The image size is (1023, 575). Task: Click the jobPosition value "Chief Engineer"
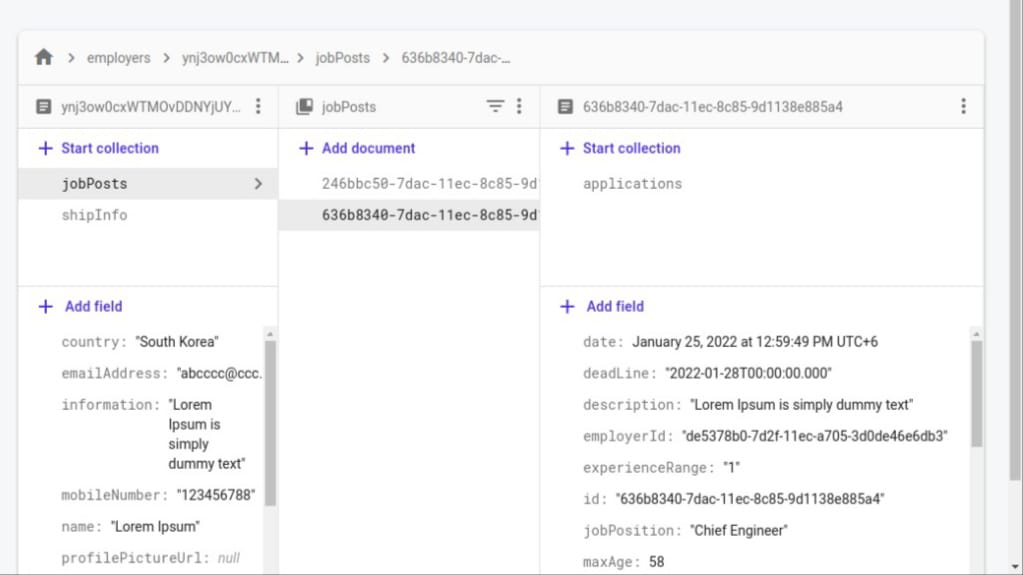click(739, 530)
